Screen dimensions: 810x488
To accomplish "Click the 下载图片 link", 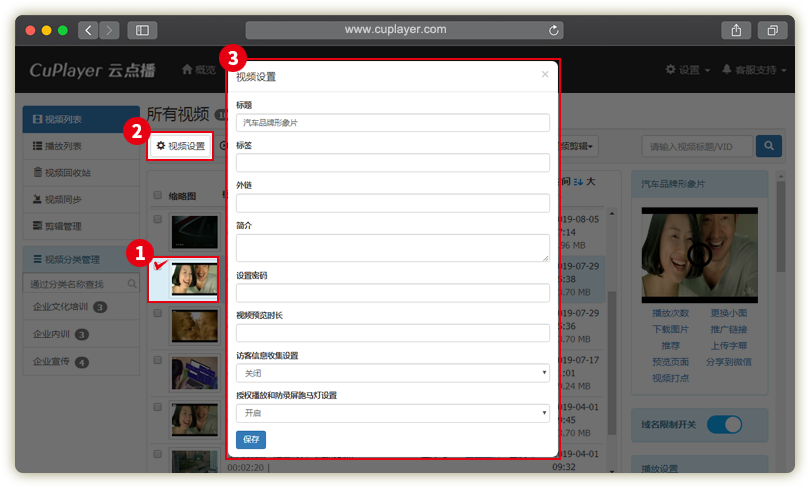I will [670, 328].
